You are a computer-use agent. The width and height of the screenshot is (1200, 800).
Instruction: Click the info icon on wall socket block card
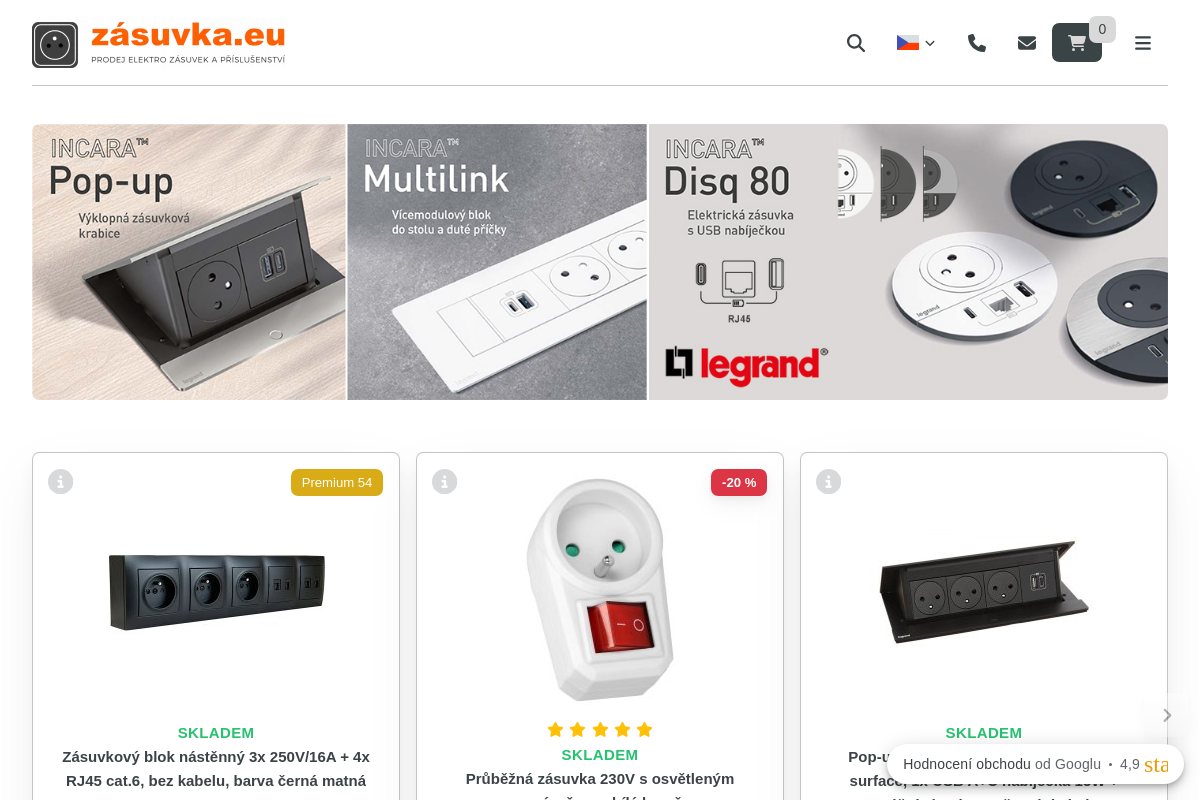pyautogui.click(x=61, y=482)
